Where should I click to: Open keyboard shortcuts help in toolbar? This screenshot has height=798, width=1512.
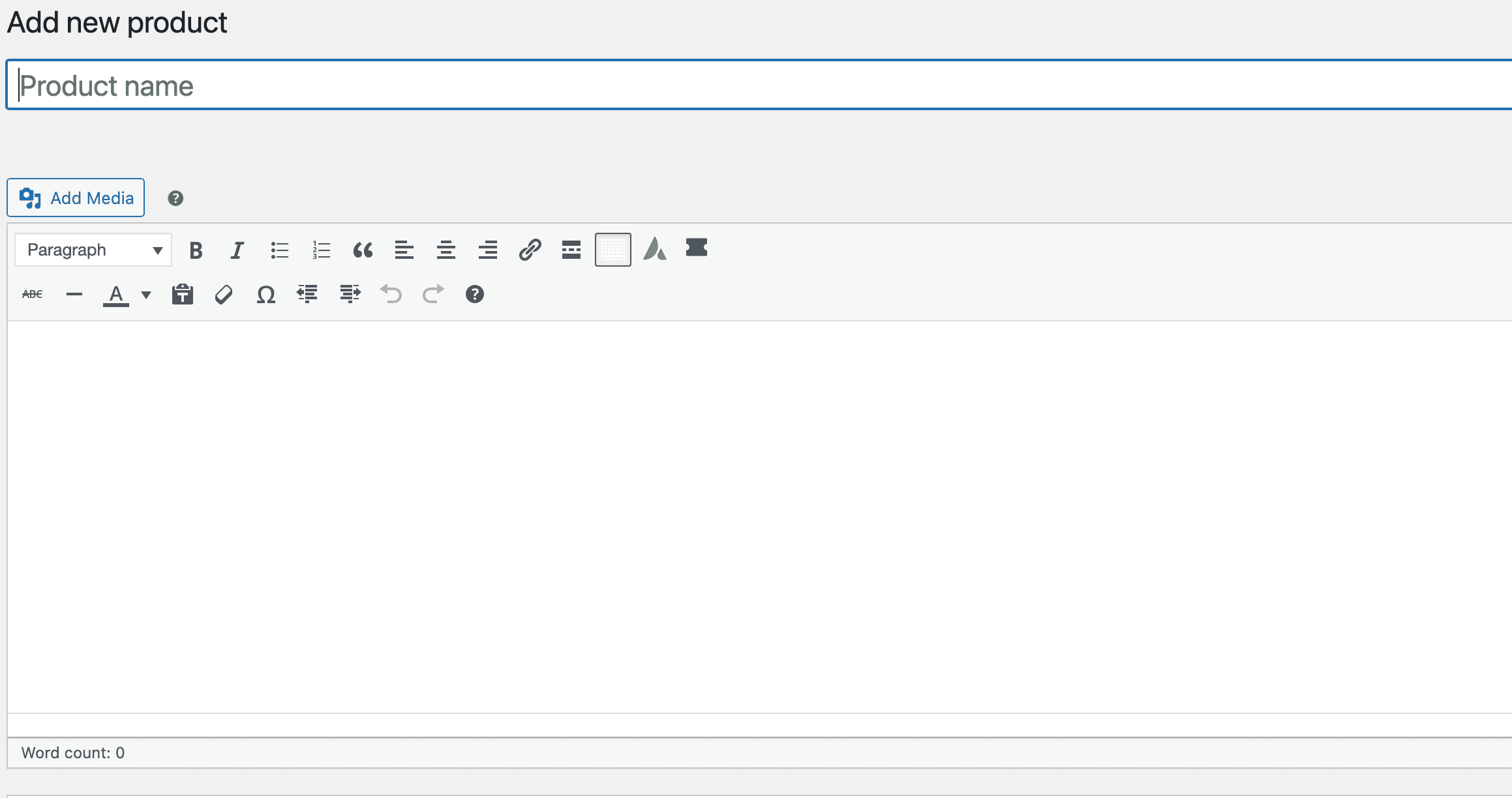475,295
